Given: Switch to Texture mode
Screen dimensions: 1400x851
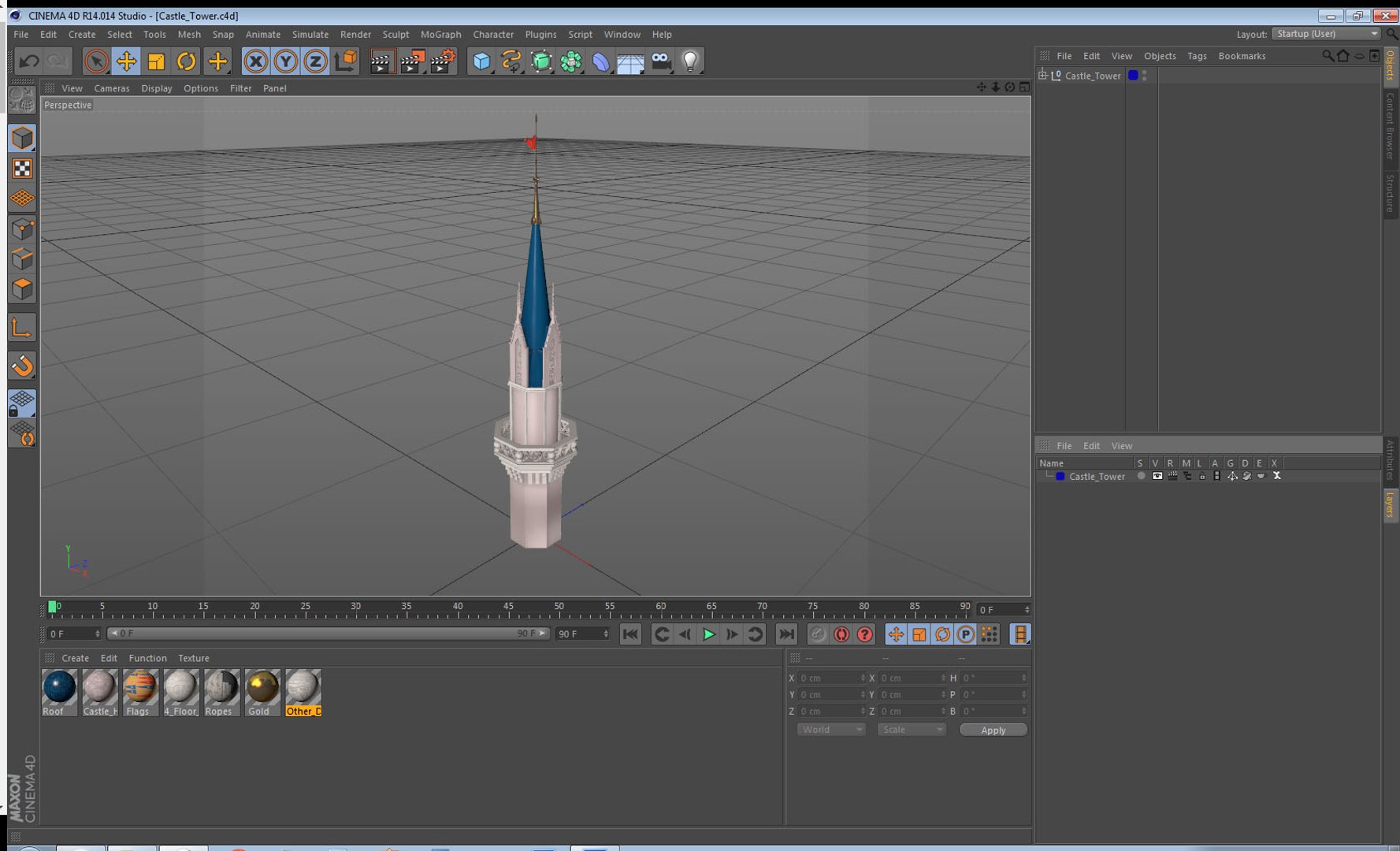Looking at the screenshot, I should point(22,169).
